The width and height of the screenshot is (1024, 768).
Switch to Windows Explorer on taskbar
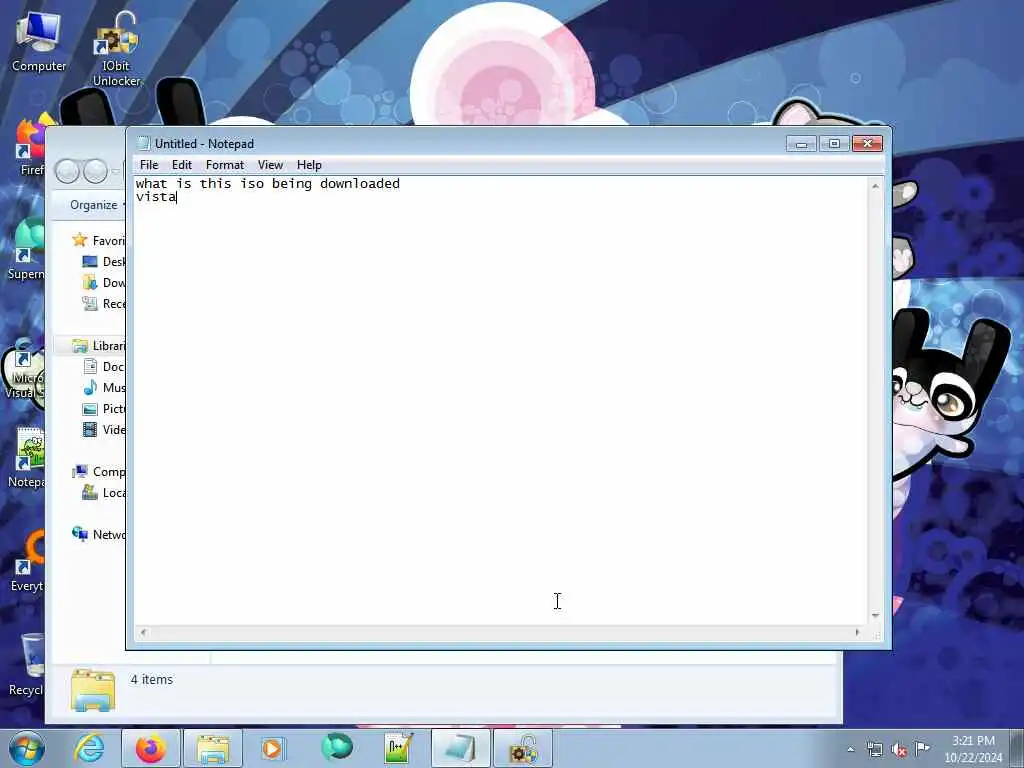pos(213,748)
